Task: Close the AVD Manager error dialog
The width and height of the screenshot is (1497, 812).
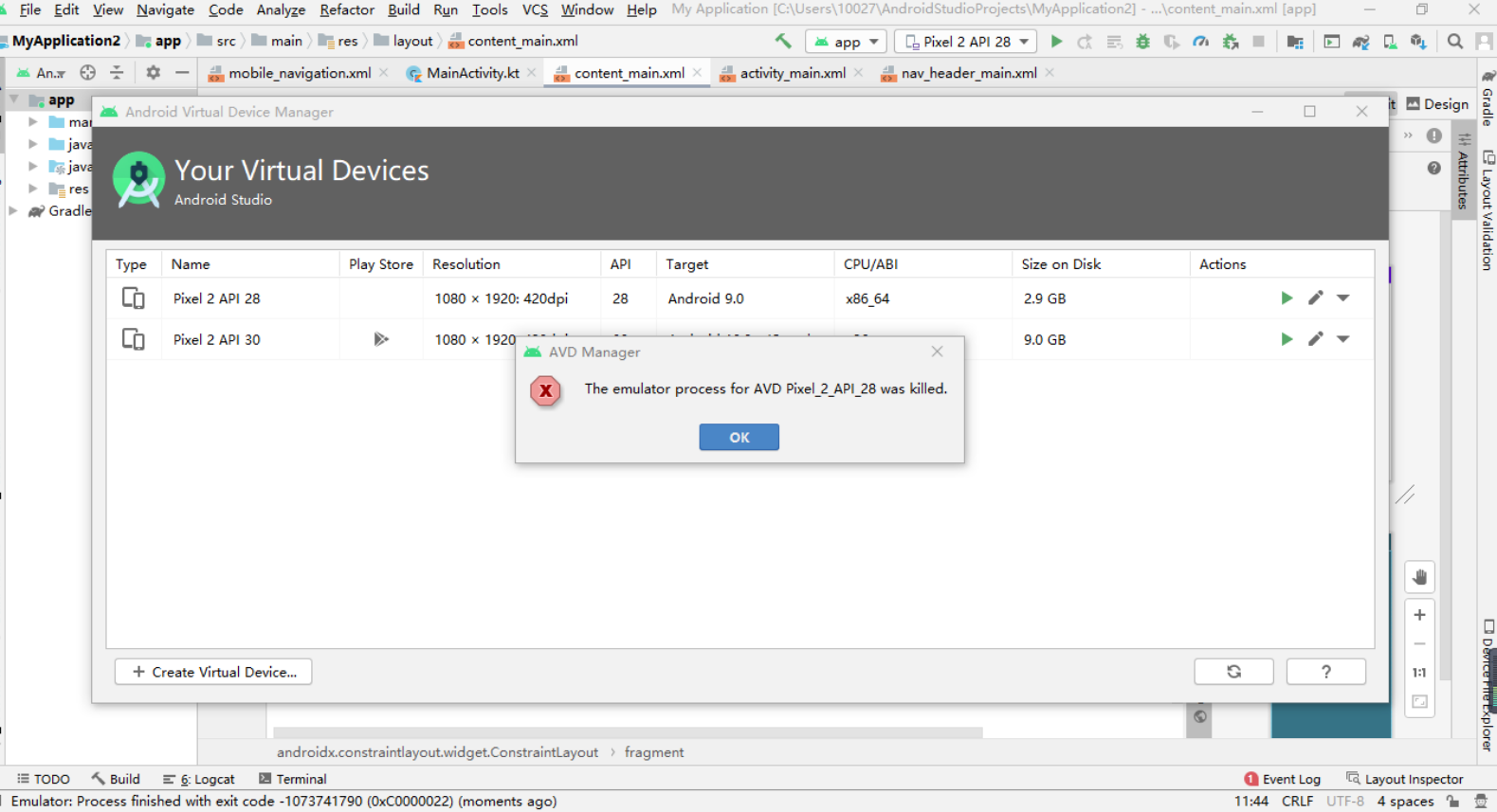Action: pyautogui.click(x=937, y=352)
